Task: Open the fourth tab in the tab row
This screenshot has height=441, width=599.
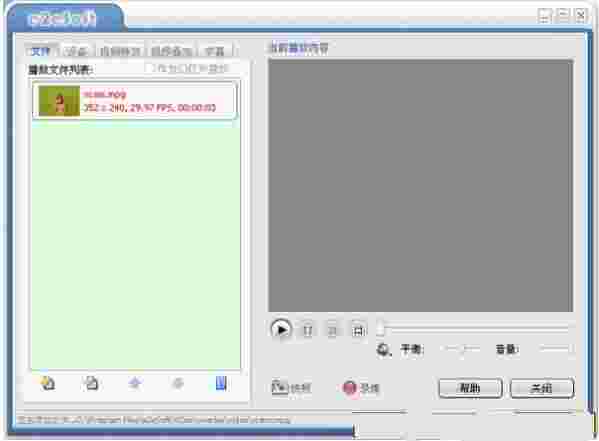Action: click(x=171, y=51)
